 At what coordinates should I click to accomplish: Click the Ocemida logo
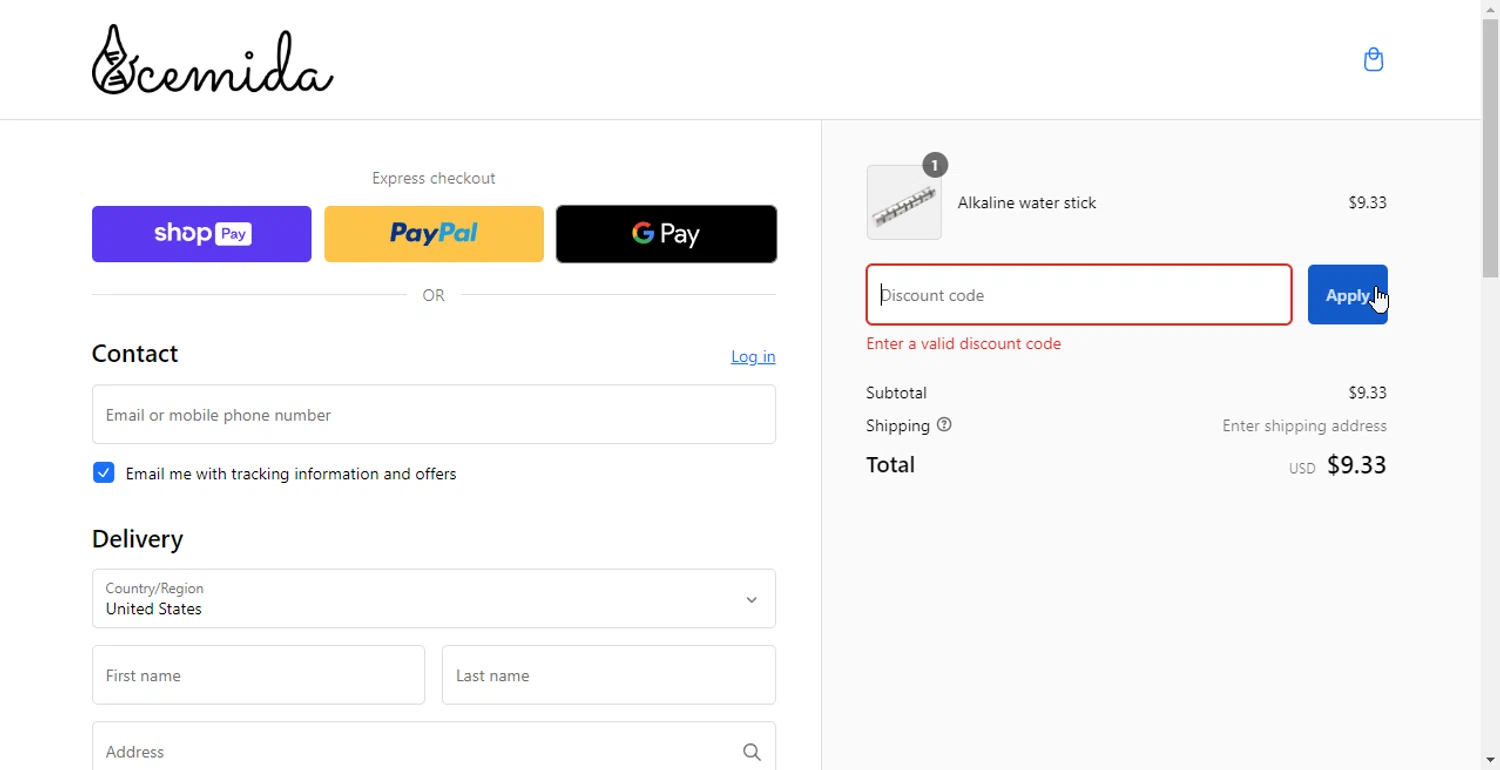pos(212,60)
